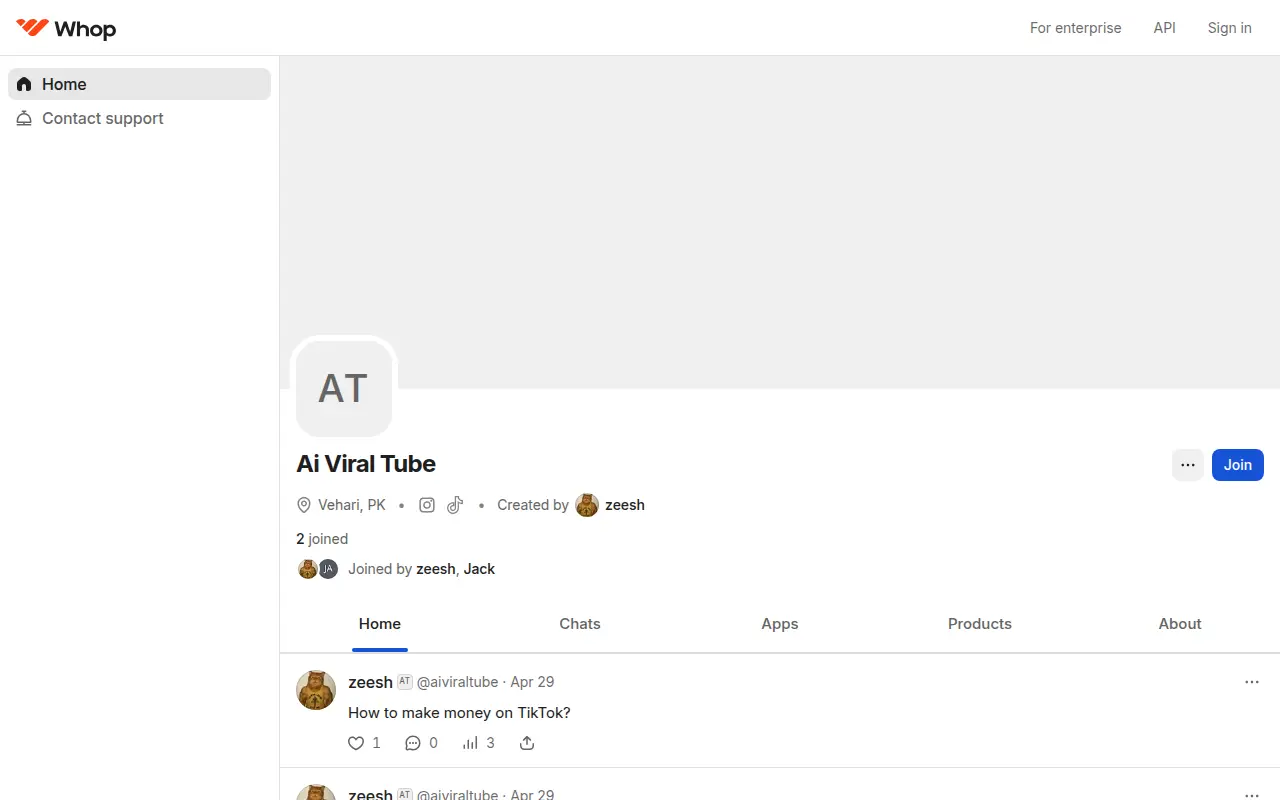Viewport: 1280px width, 800px height.
Task: Click Jack in the Joined by list
Action: pyautogui.click(x=479, y=569)
